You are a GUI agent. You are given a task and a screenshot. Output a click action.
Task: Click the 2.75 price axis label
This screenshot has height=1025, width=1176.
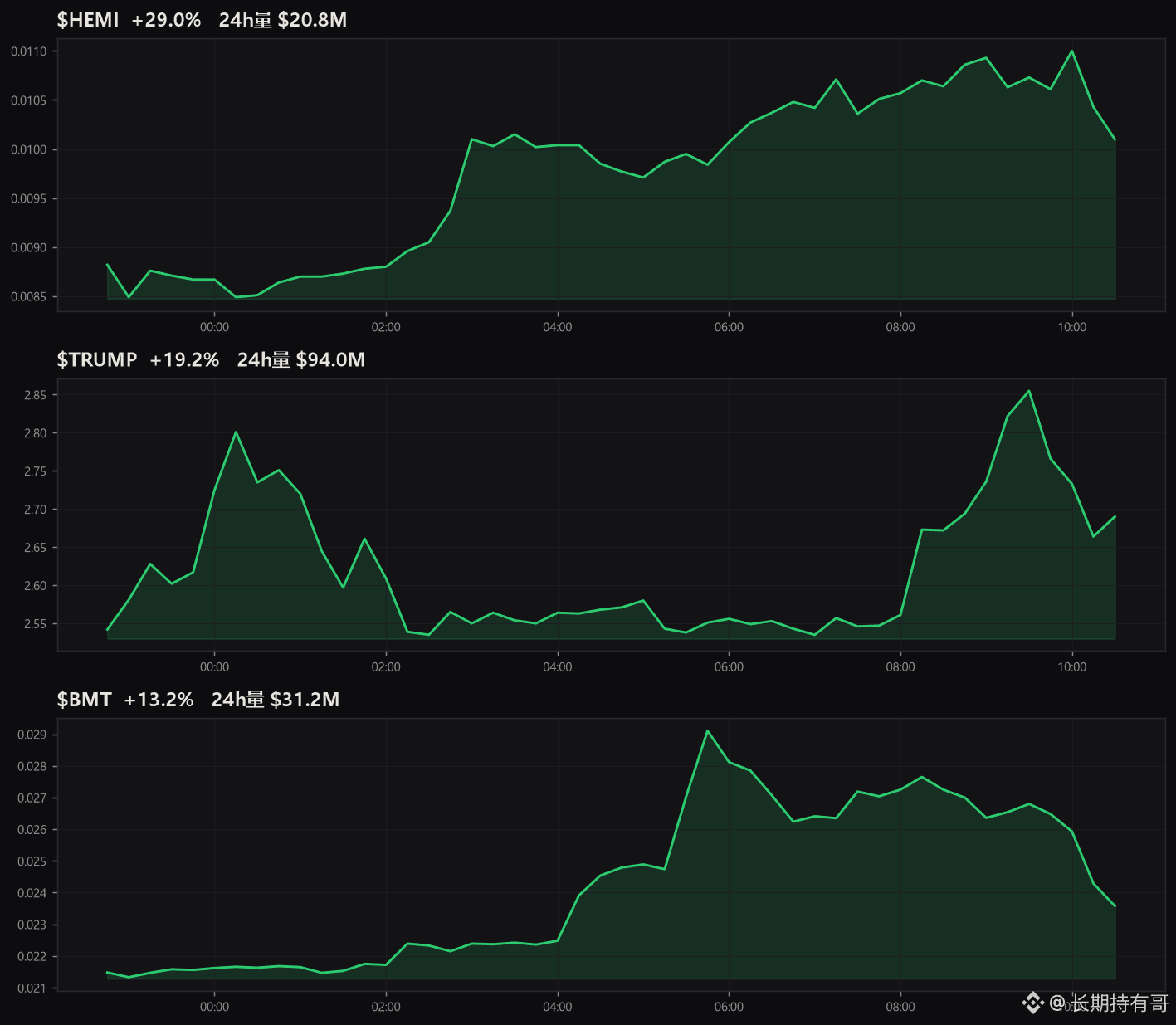[x=35, y=471]
